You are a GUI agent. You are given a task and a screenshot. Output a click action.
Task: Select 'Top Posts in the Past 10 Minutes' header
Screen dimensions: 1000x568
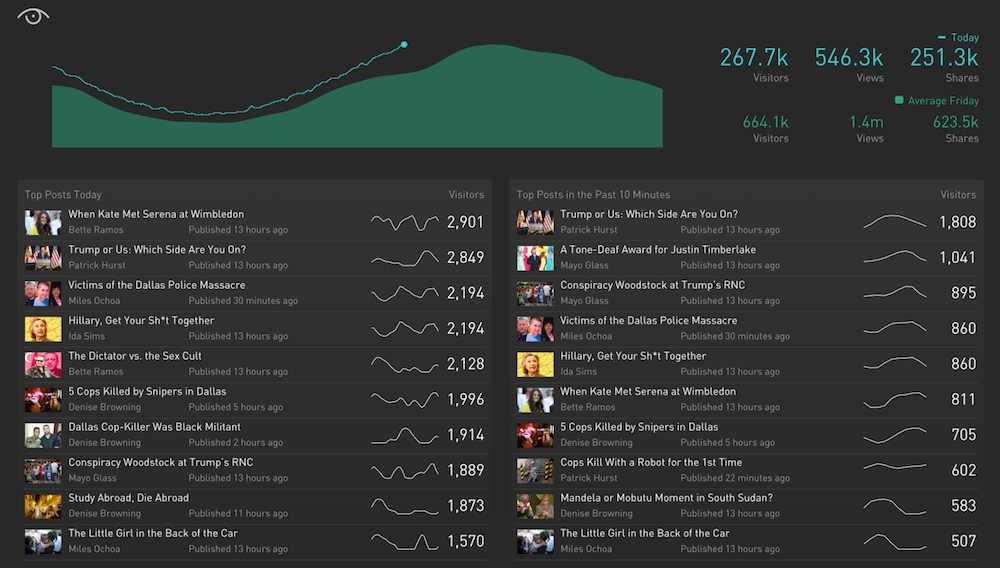click(593, 195)
